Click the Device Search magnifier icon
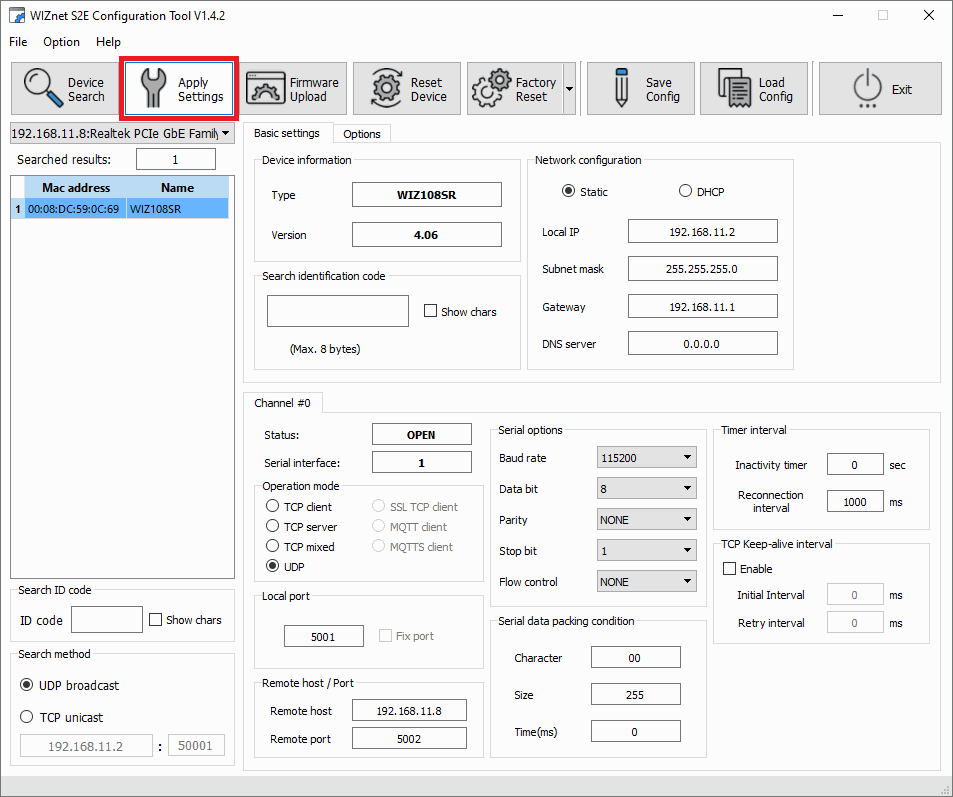 (x=42, y=89)
